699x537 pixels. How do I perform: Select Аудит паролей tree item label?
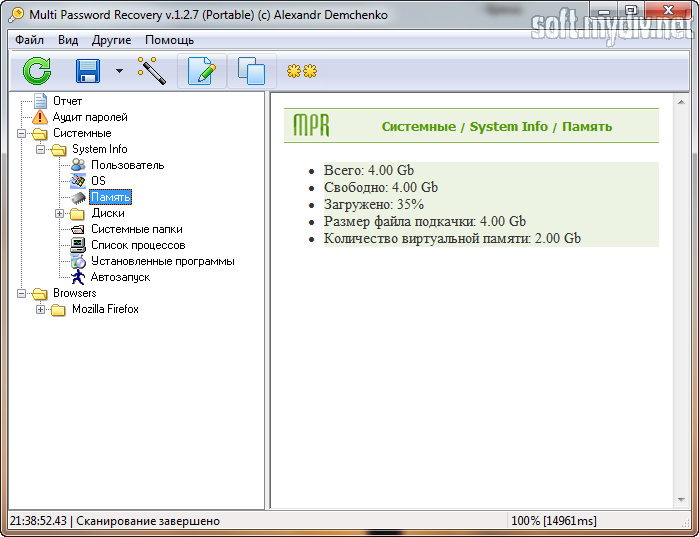(x=90, y=117)
